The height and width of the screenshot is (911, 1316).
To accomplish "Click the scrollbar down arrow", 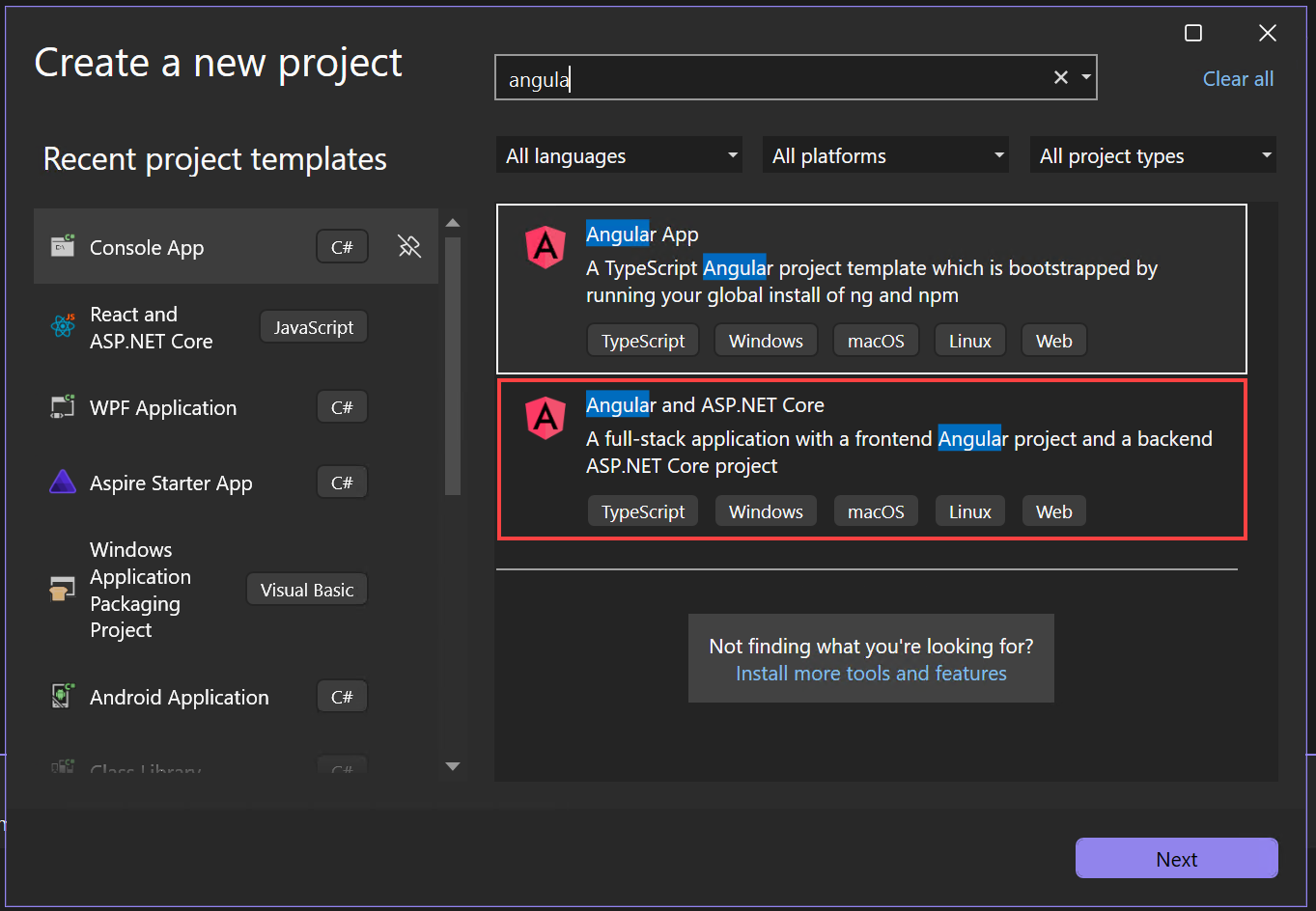I will pos(453,766).
